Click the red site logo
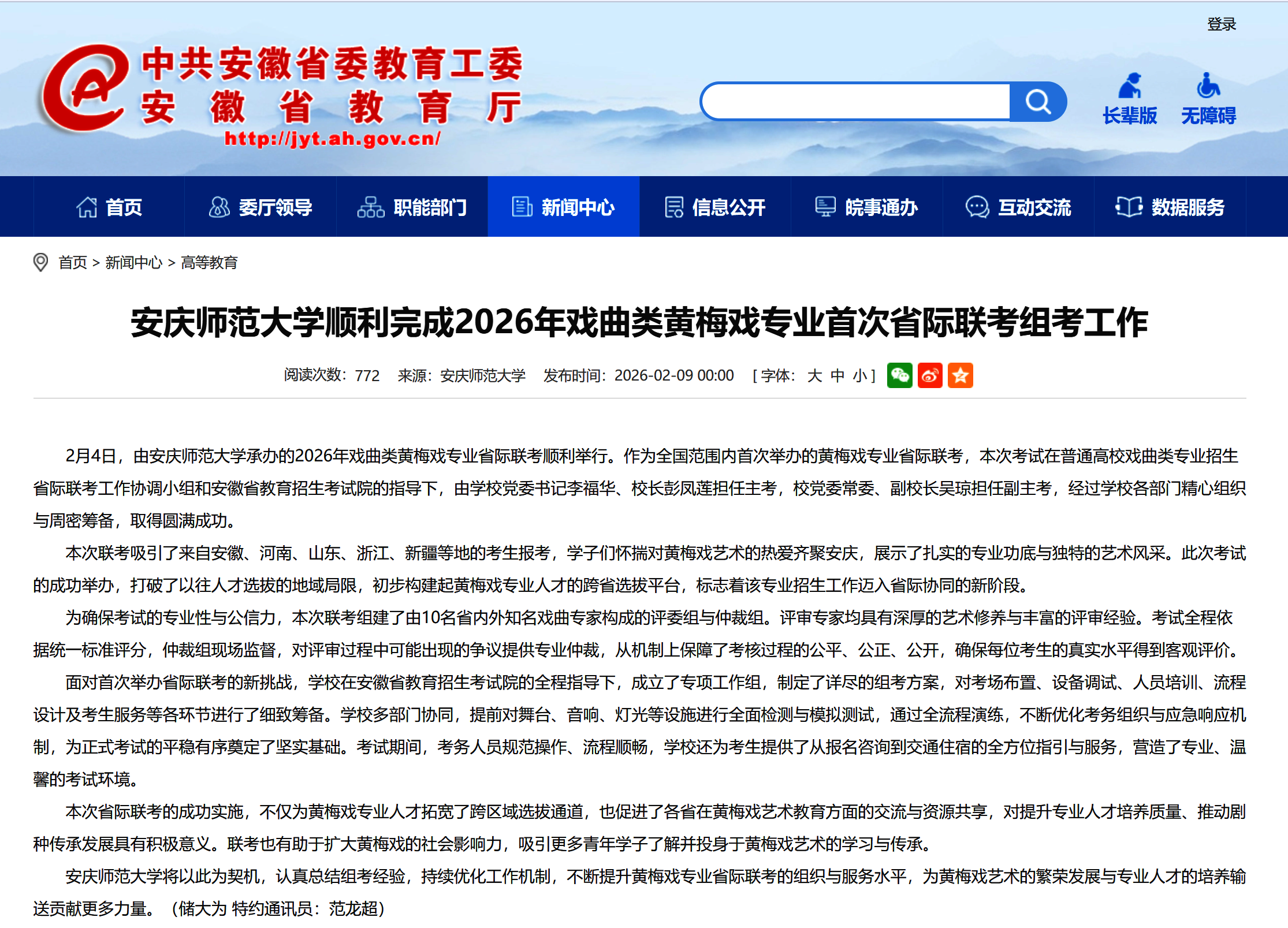The width and height of the screenshot is (1288, 928). pyautogui.click(x=85, y=88)
